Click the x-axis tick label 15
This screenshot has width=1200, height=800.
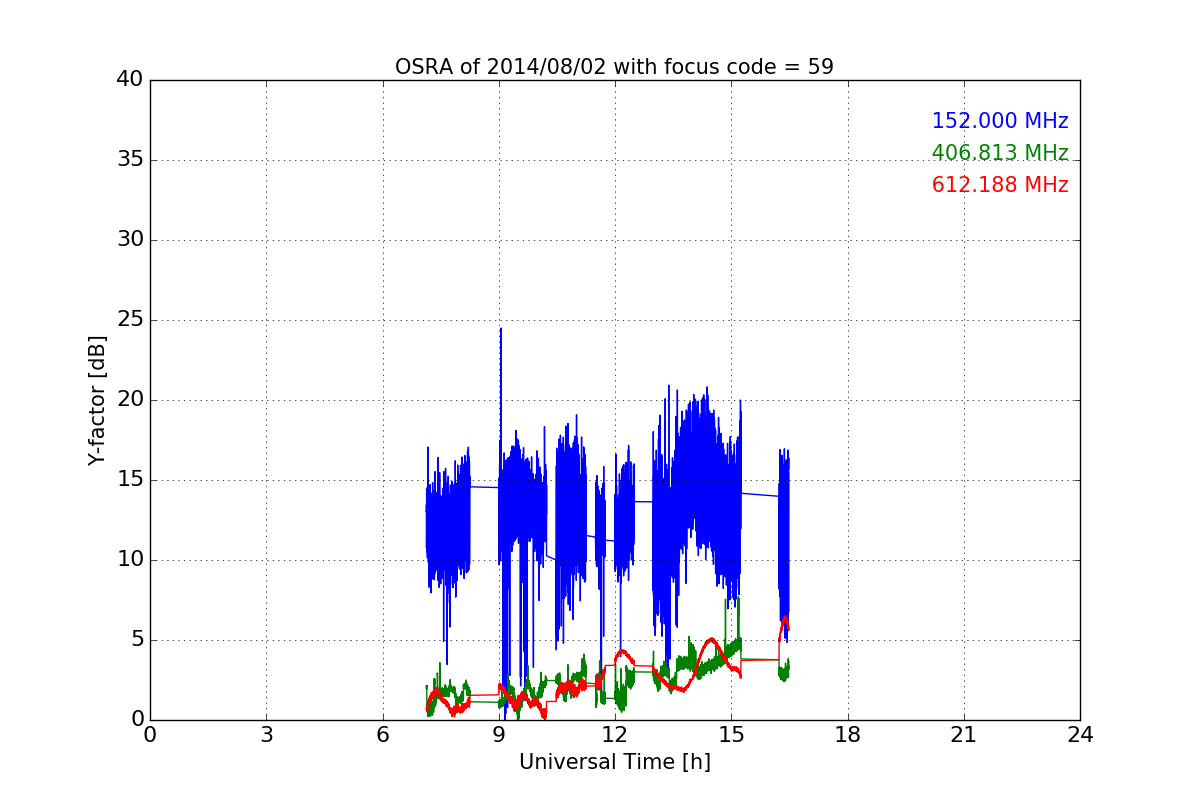(731, 735)
